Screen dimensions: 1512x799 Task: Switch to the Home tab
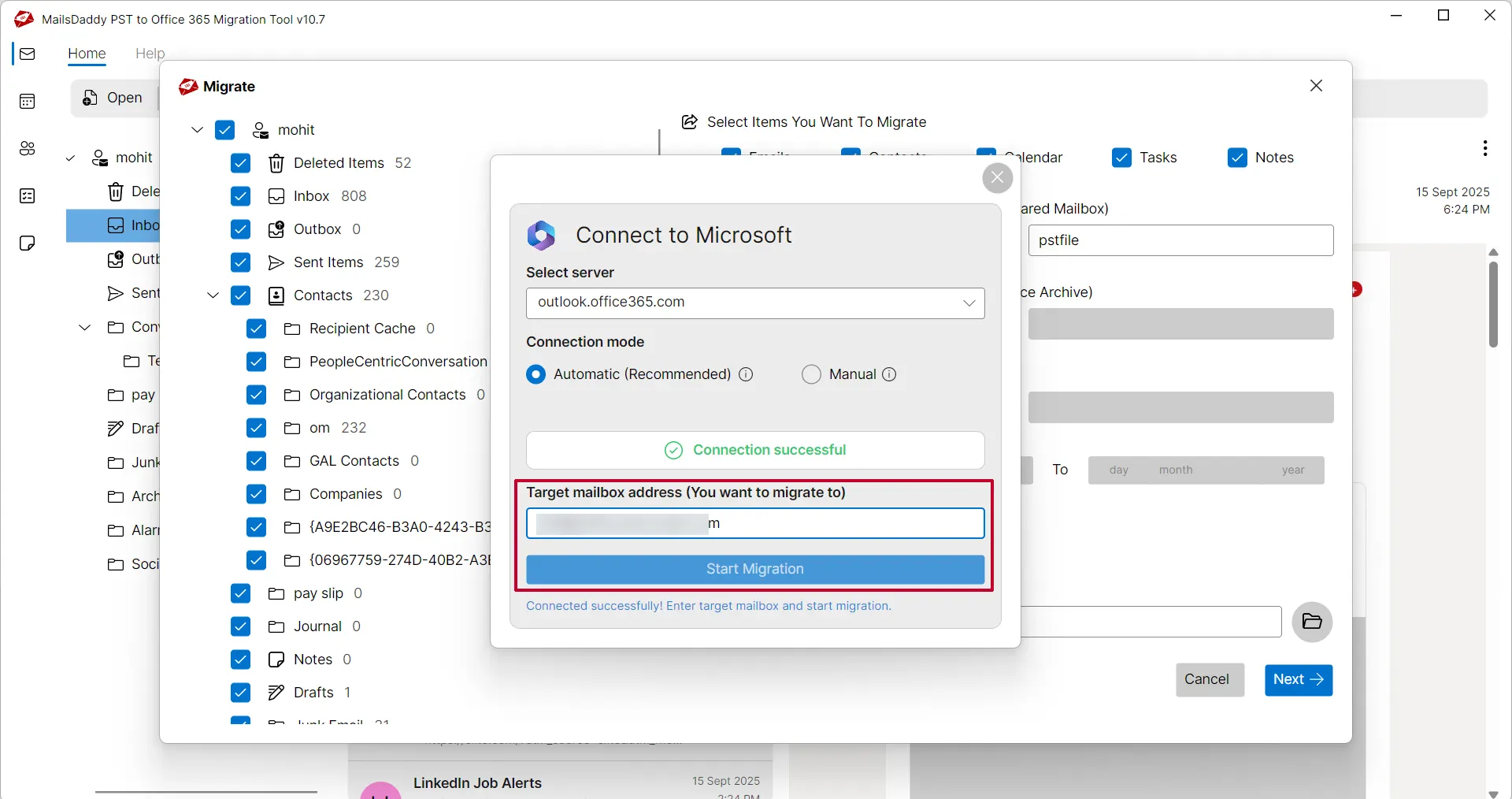point(87,54)
